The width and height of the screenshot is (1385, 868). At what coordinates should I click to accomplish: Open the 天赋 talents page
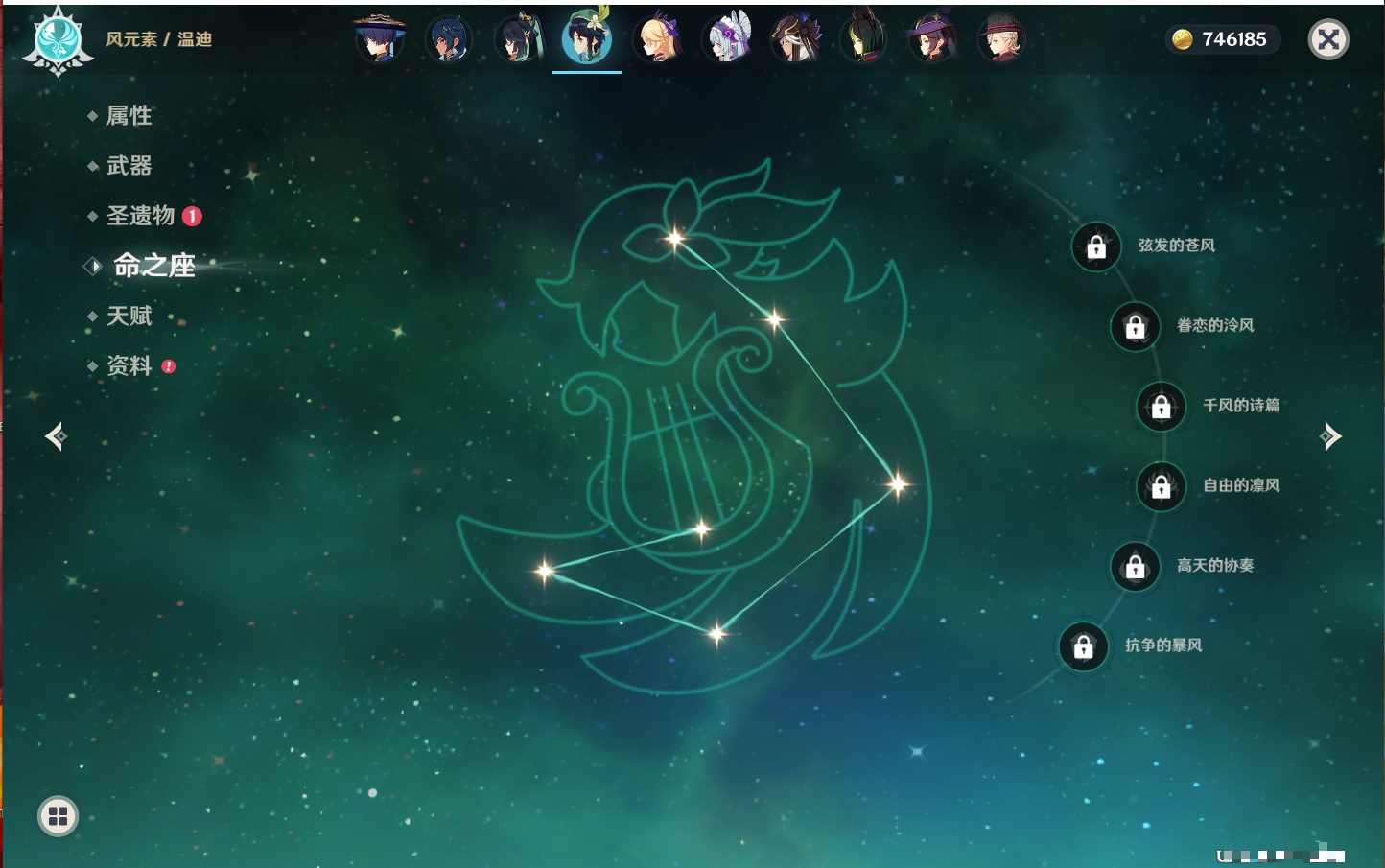coord(129,316)
